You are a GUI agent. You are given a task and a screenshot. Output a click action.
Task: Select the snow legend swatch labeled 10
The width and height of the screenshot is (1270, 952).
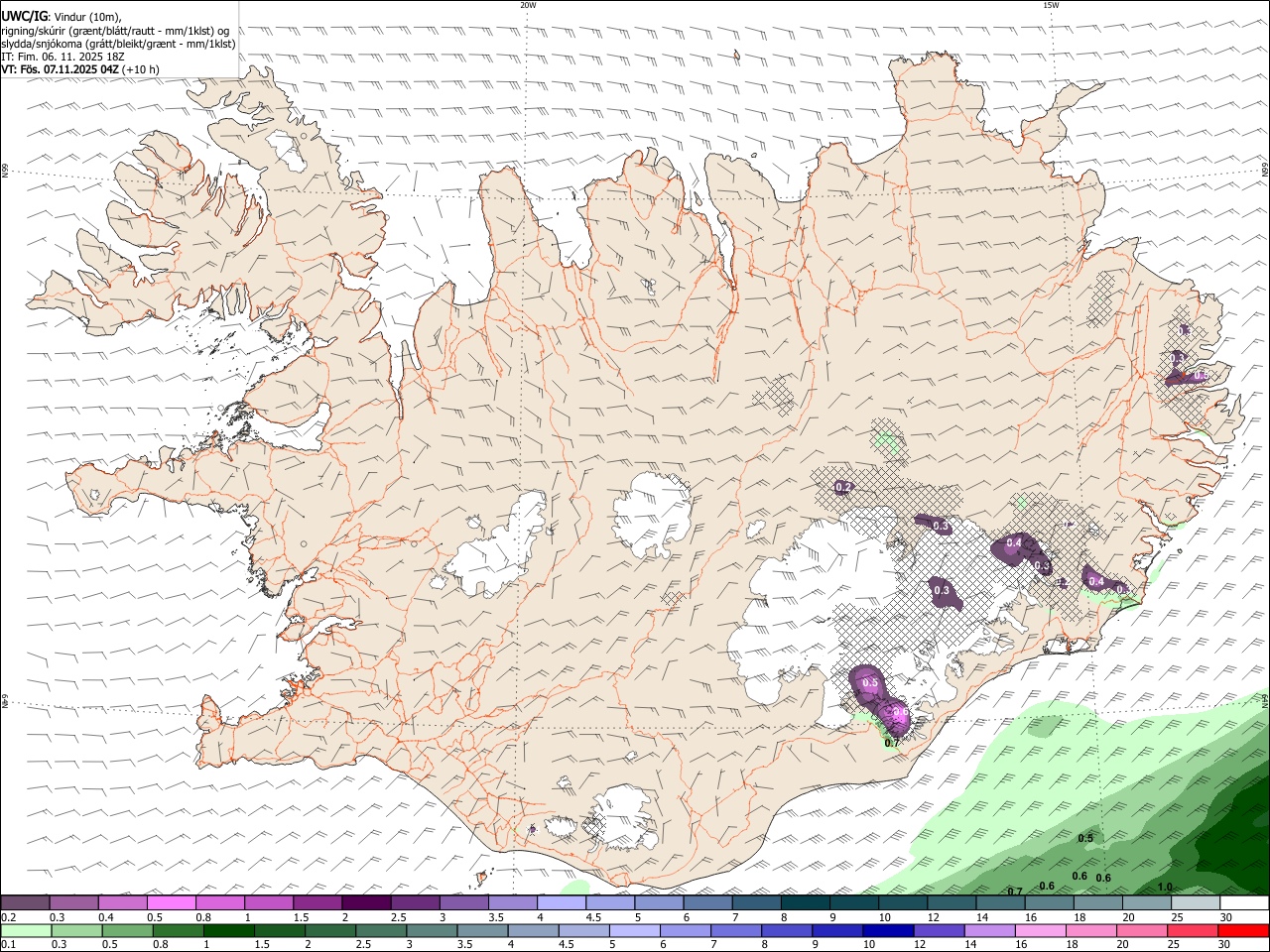click(x=903, y=902)
